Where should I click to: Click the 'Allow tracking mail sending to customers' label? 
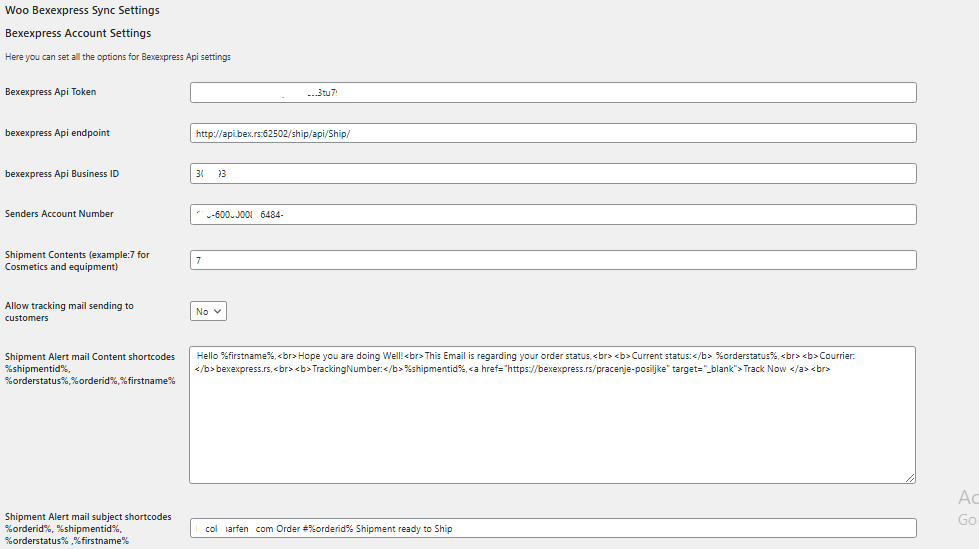point(69,312)
